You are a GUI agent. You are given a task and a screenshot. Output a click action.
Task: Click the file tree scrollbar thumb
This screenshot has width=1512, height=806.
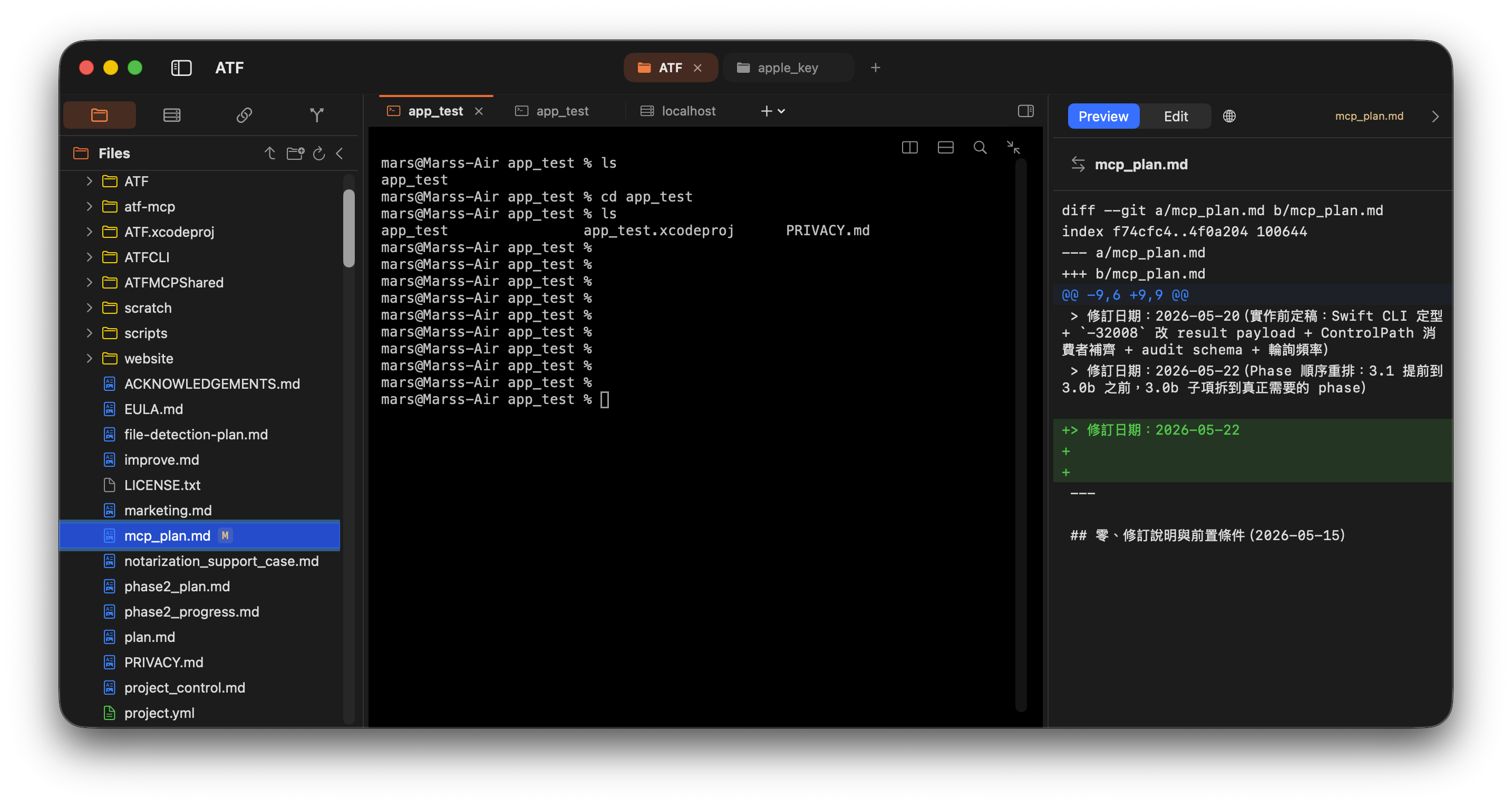click(348, 228)
